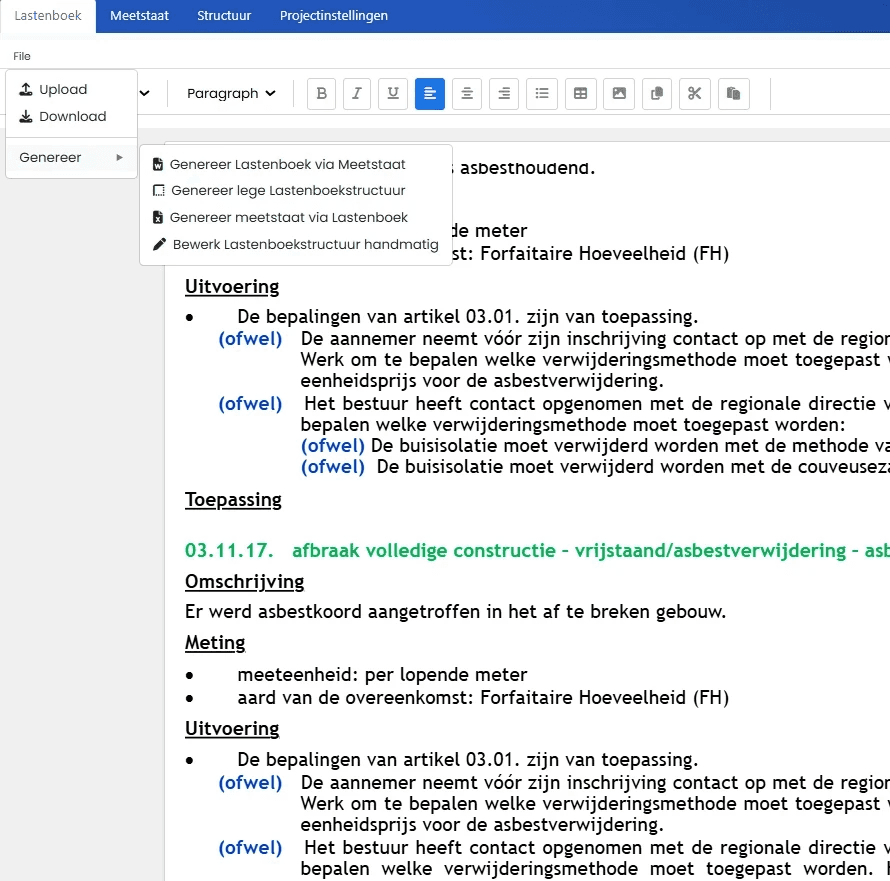This screenshot has width=890, height=881.
Task: Click the green heading 03.11.17. afbraak volledige constructie
Action: [537, 551]
